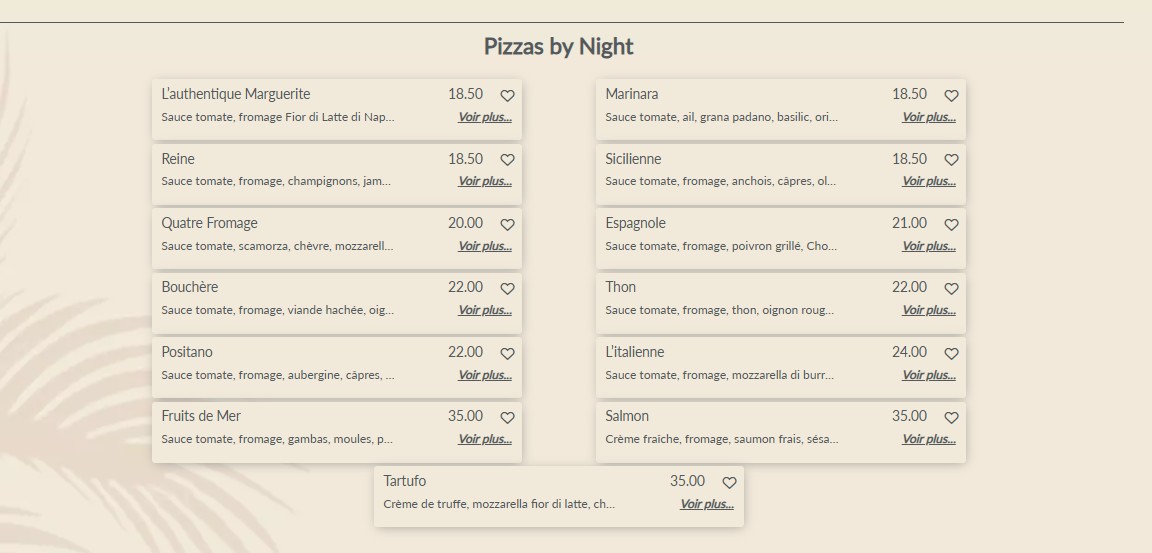Click the Pizzas by Night heading
This screenshot has height=553, width=1152.
tap(558, 46)
